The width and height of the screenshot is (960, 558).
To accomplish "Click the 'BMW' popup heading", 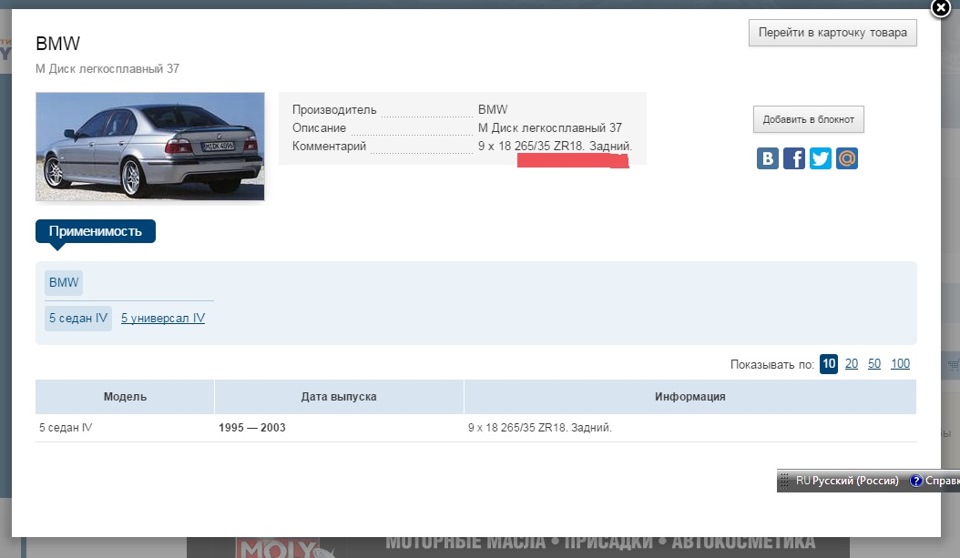I will click(58, 43).
